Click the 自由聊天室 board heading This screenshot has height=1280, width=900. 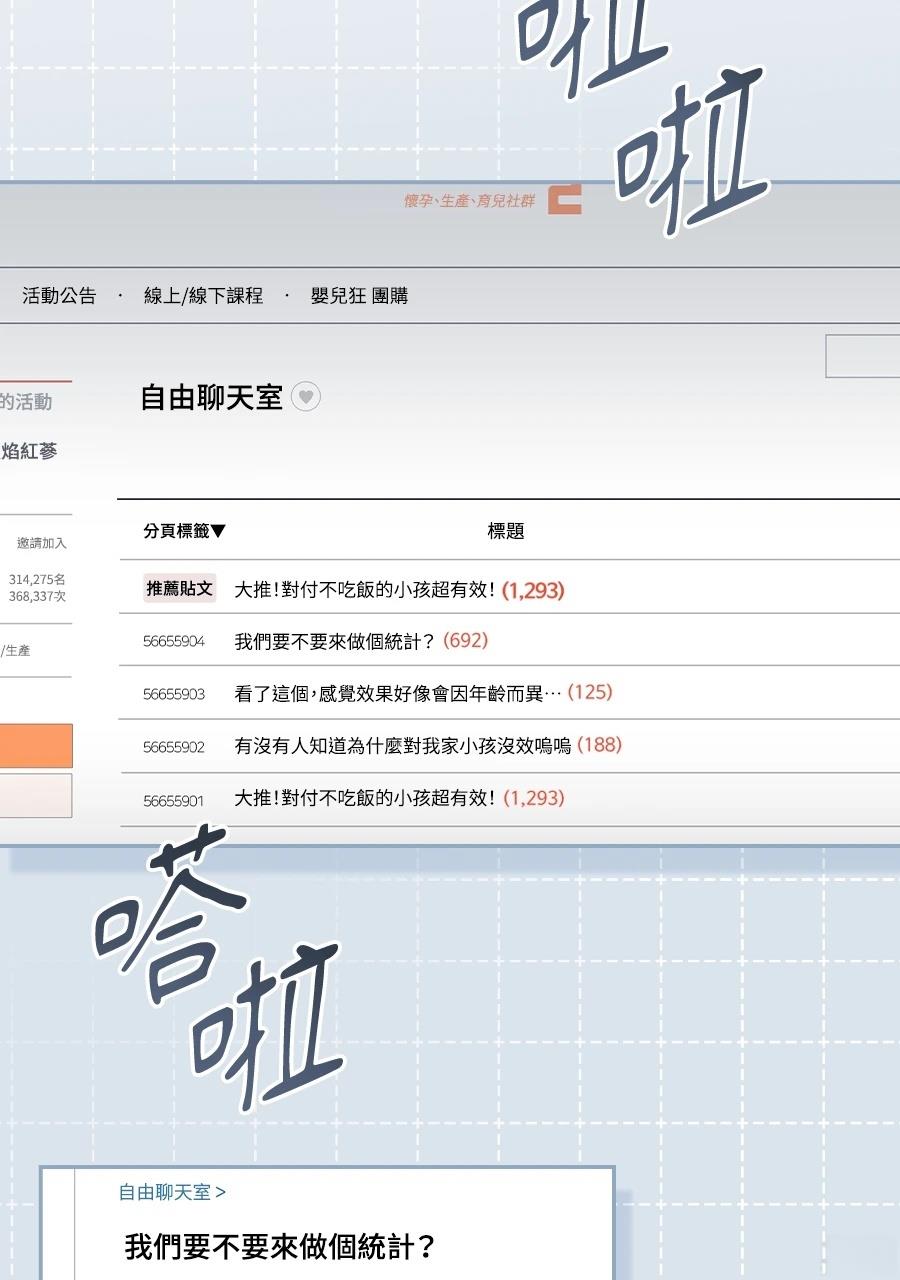pos(212,397)
